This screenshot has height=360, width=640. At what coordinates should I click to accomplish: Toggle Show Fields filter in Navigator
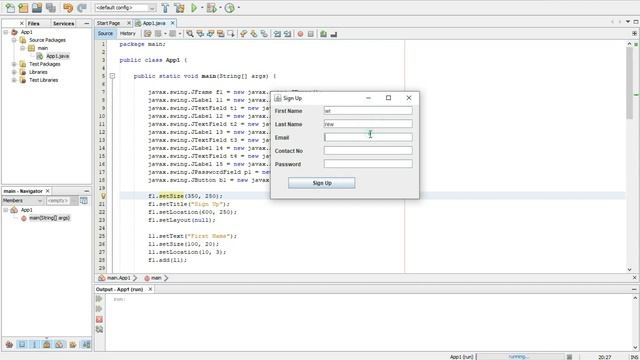click(22, 344)
